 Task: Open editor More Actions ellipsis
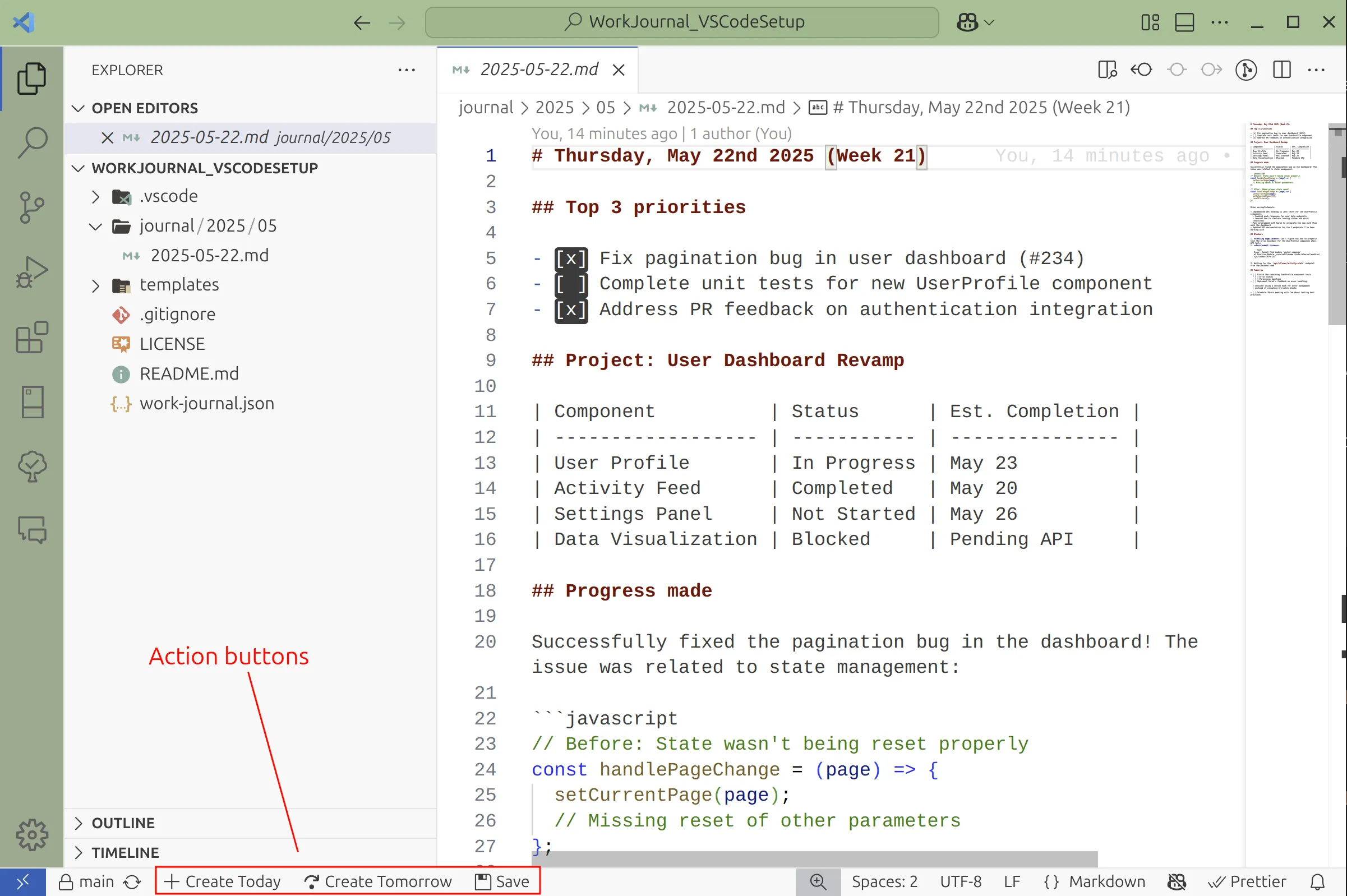click(x=1316, y=70)
